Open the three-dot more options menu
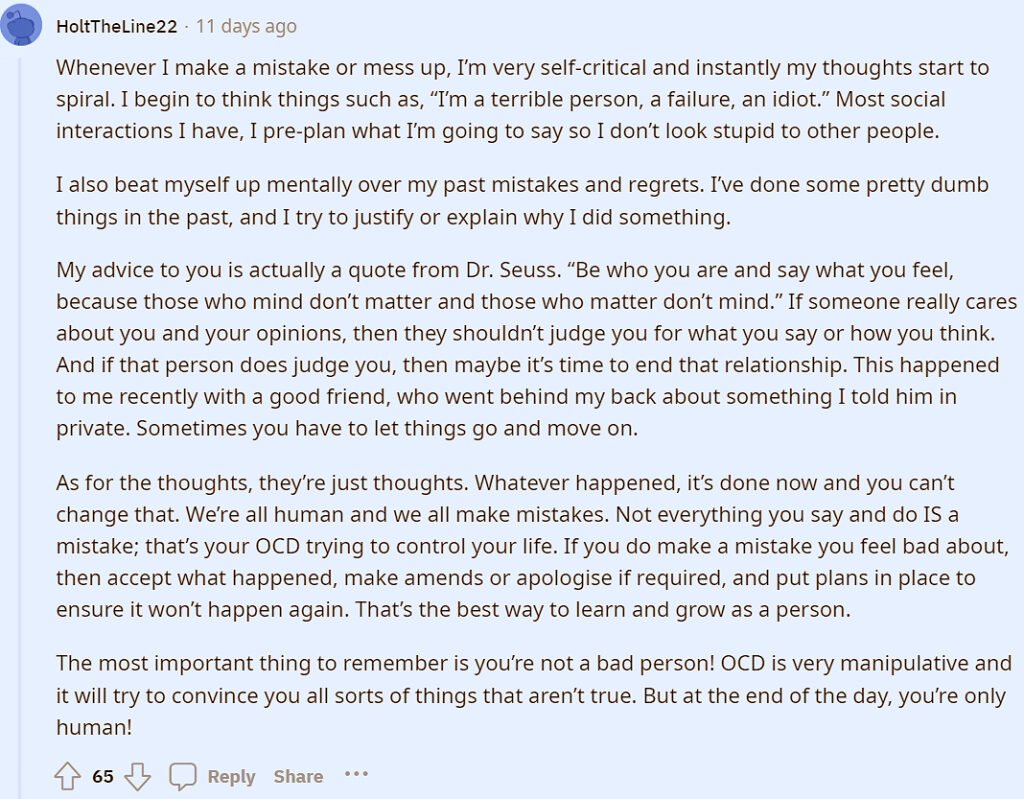The image size is (1024, 799). pyautogui.click(x=356, y=775)
